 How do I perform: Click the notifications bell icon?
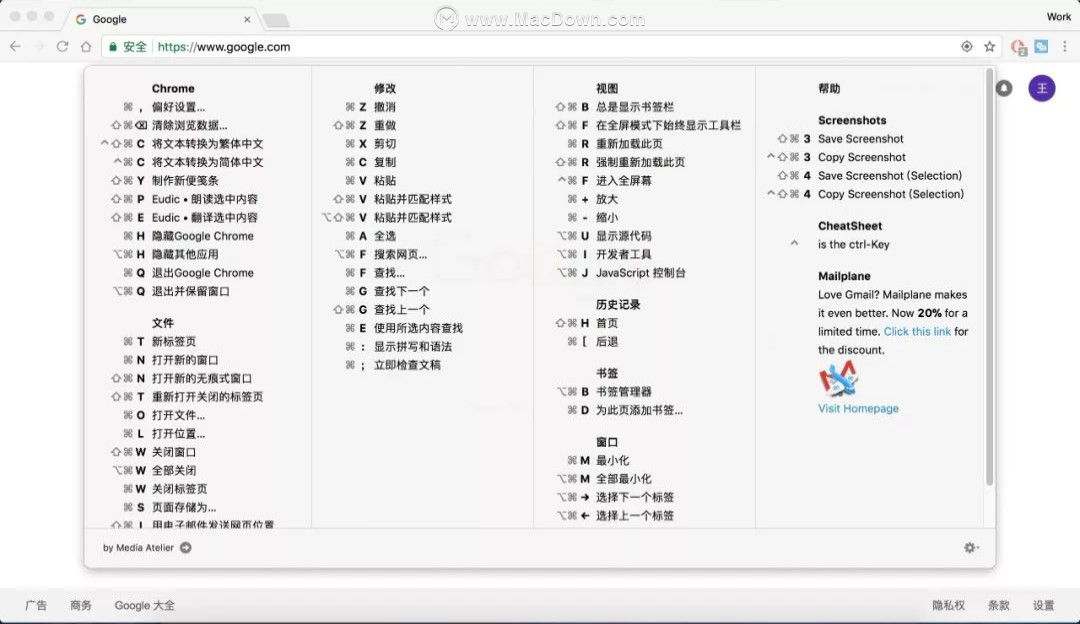click(1004, 88)
